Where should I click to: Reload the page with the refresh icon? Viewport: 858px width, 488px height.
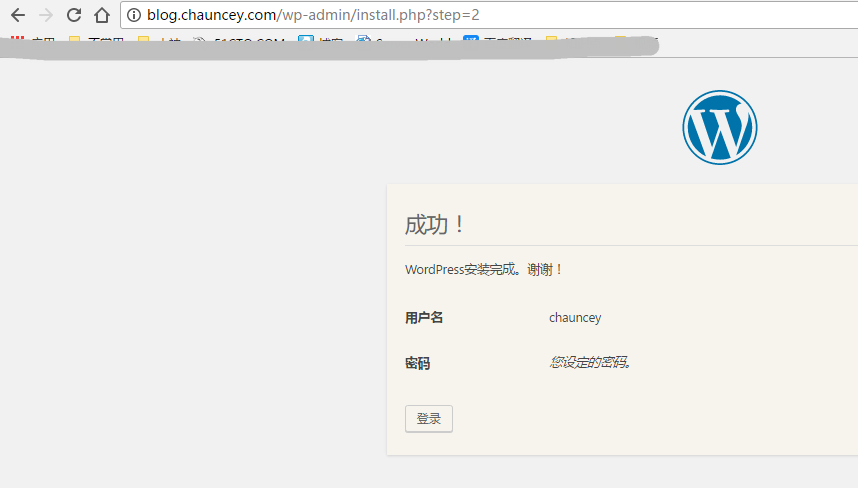[74, 15]
